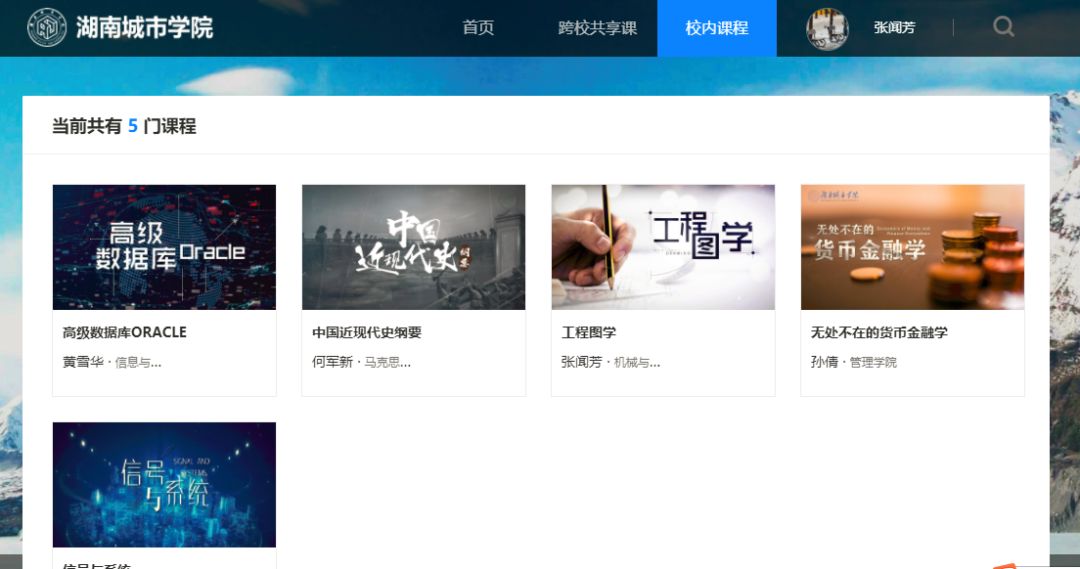Select the 校内课程 tab

(x=716, y=28)
